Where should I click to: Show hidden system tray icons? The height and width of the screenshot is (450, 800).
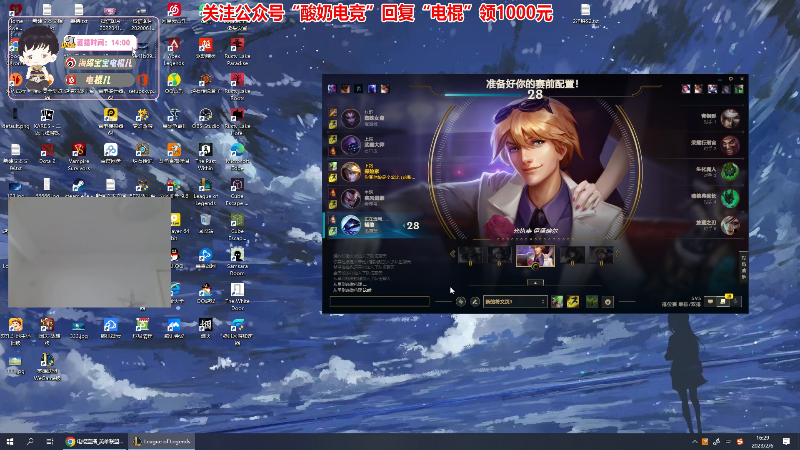(694, 442)
